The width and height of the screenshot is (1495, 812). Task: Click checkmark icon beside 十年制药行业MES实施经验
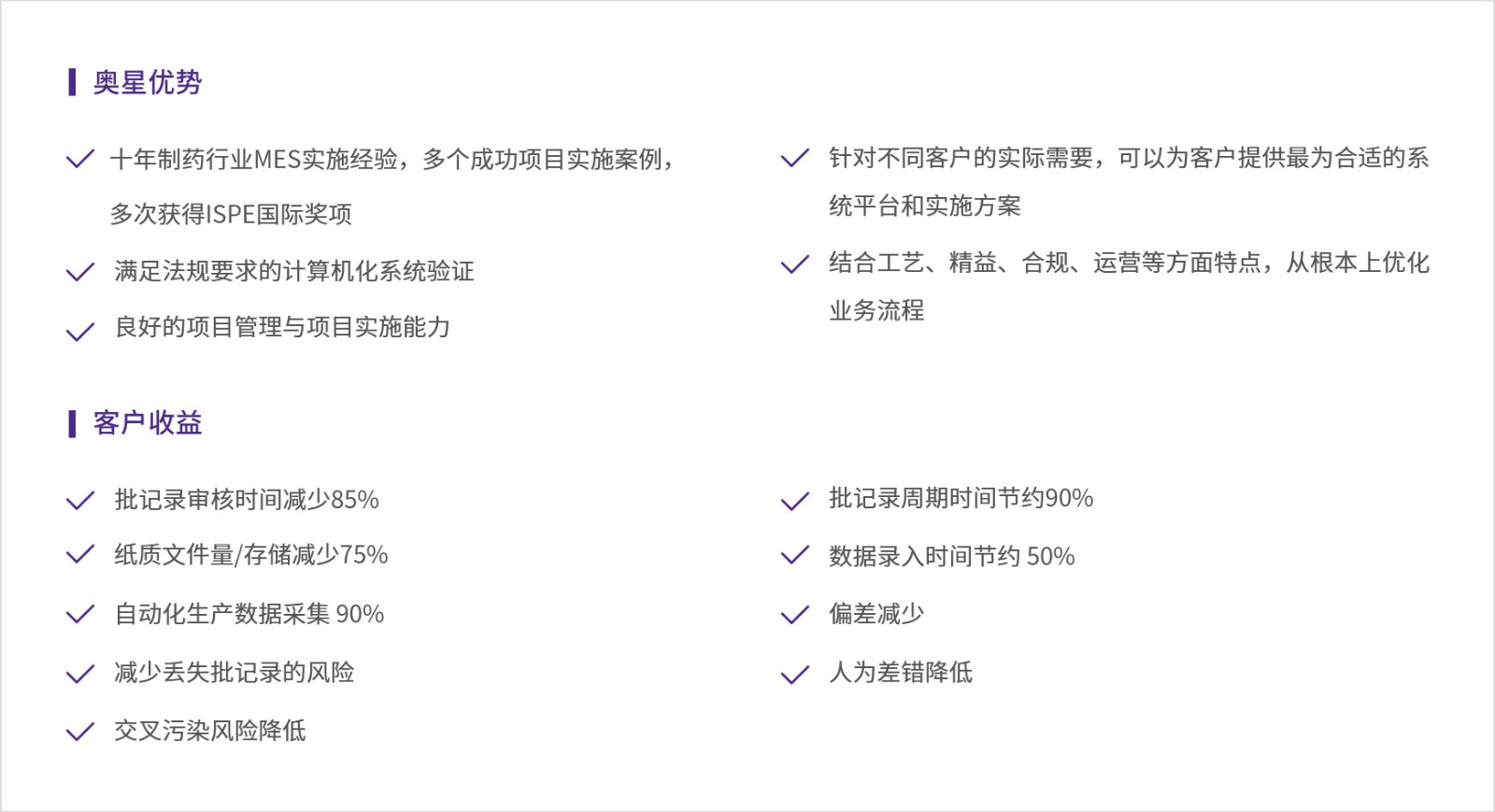click(x=80, y=159)
